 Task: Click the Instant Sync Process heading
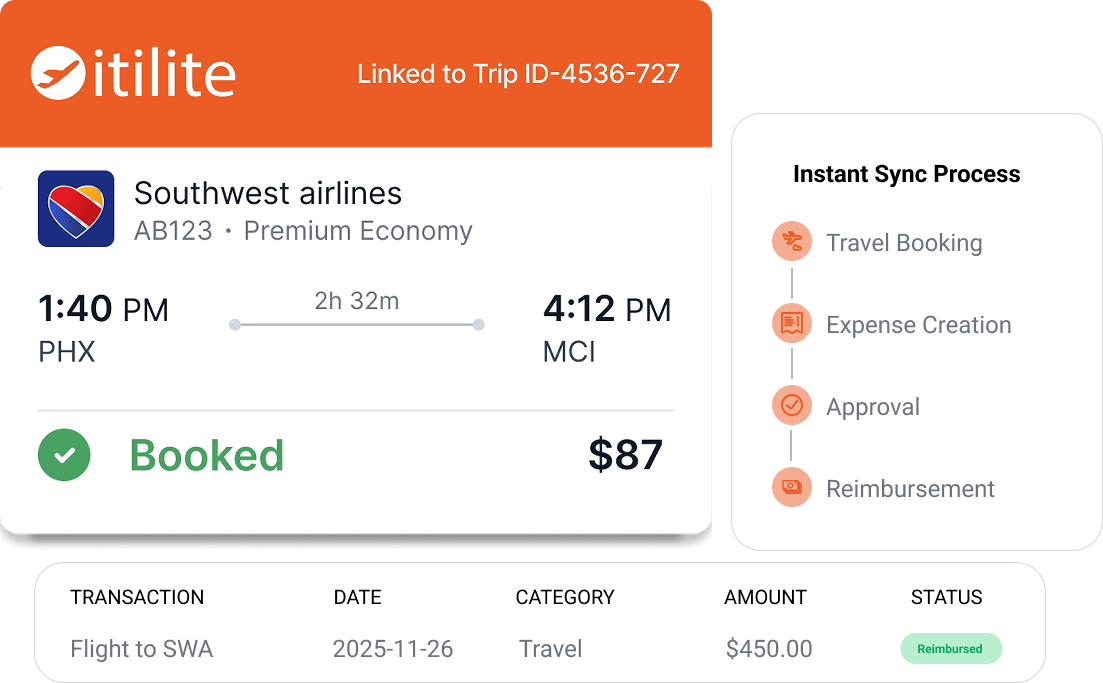(906, 174)
